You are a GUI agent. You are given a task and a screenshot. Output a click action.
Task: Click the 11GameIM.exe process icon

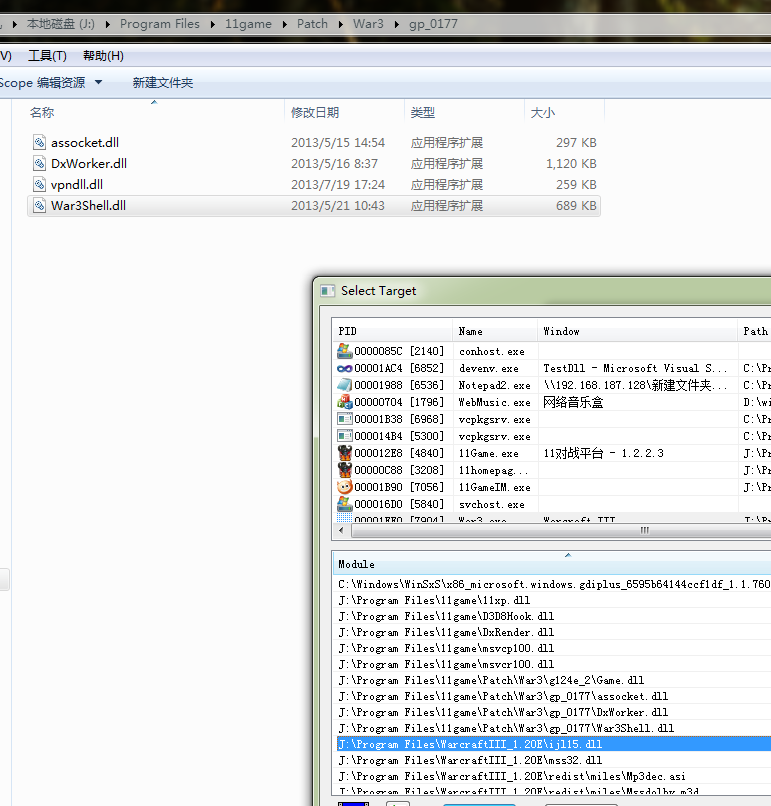[344, 487]
